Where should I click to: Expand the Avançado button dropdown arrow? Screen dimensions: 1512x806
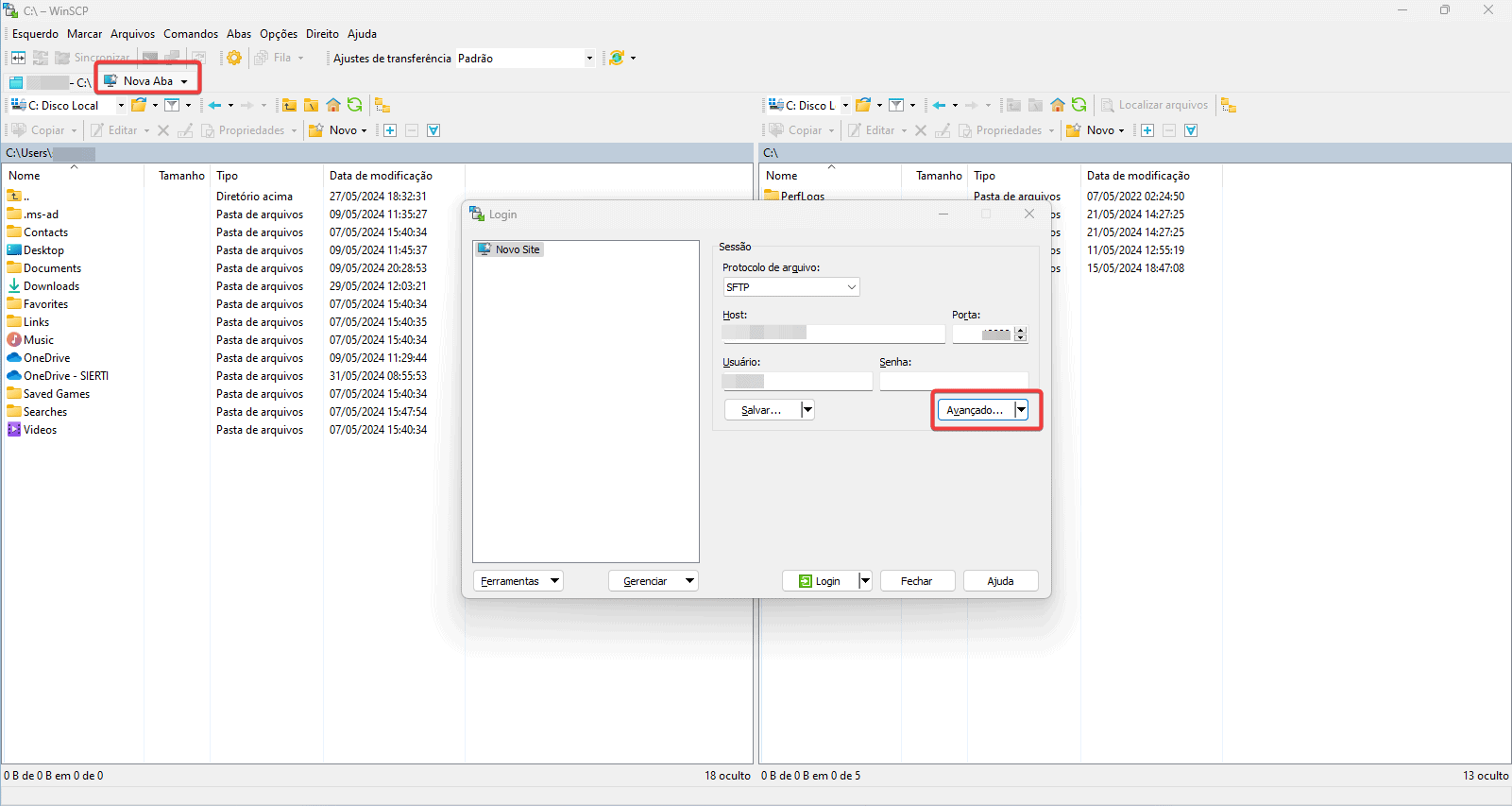(x=1021, y=410)
